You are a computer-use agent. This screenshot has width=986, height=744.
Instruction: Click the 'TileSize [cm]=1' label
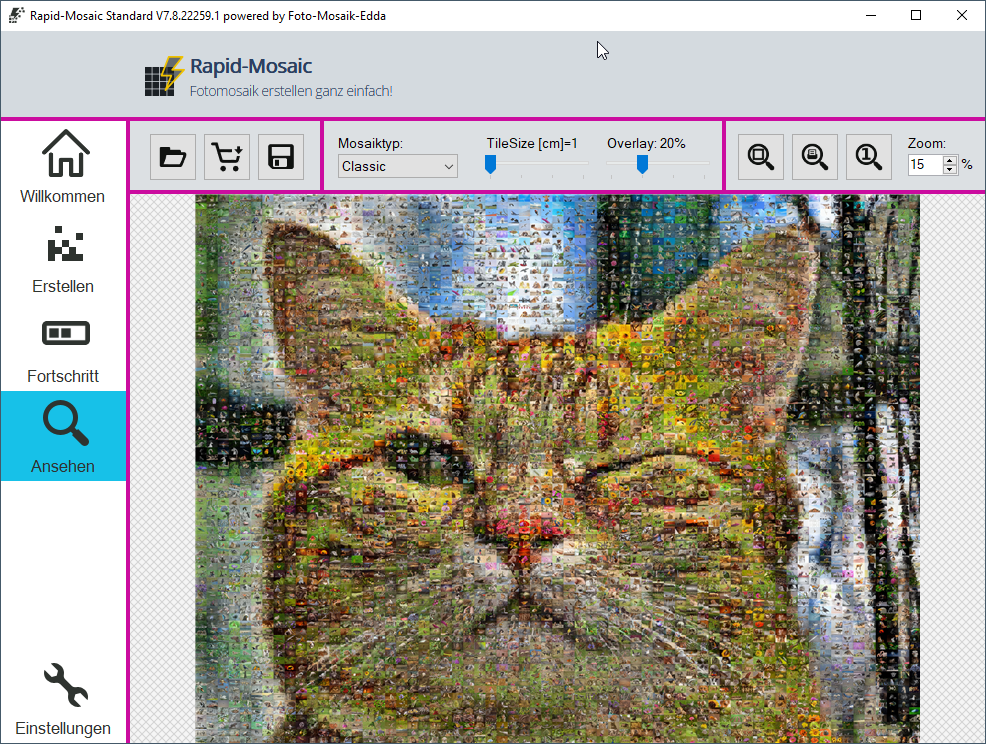[x=532, y=143]
